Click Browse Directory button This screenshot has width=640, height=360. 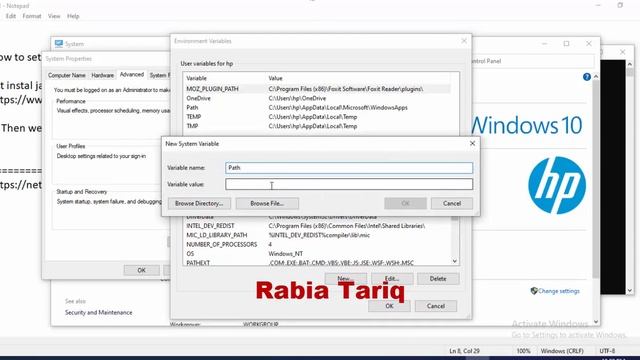coord(199,203)
